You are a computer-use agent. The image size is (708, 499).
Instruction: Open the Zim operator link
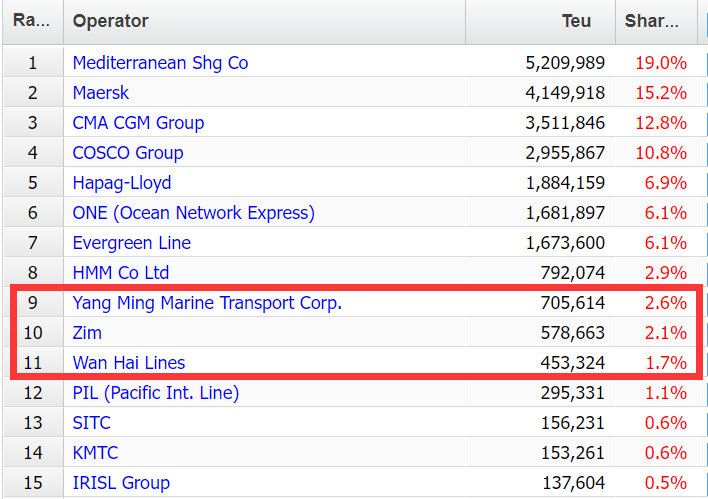pyautogui.click(x=87, y=333)
